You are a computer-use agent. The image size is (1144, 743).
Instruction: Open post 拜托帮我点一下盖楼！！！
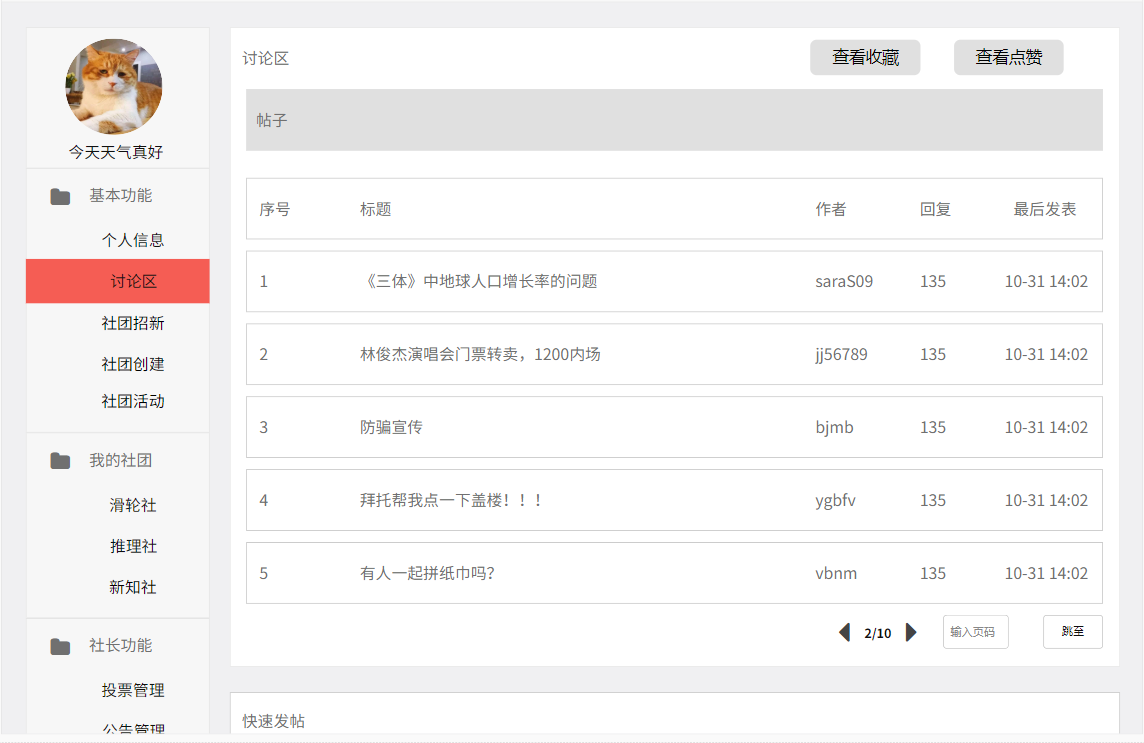coord(452,500)
